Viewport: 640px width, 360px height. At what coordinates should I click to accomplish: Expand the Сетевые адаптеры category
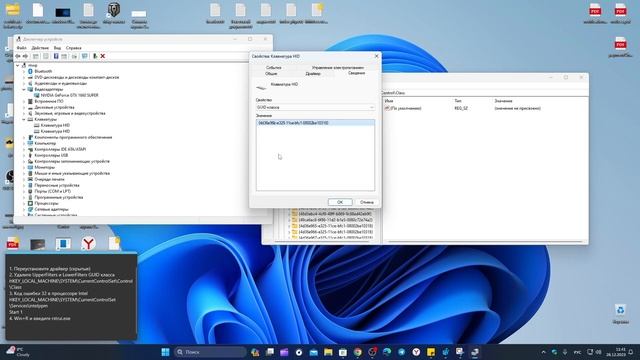click(24, 209)
